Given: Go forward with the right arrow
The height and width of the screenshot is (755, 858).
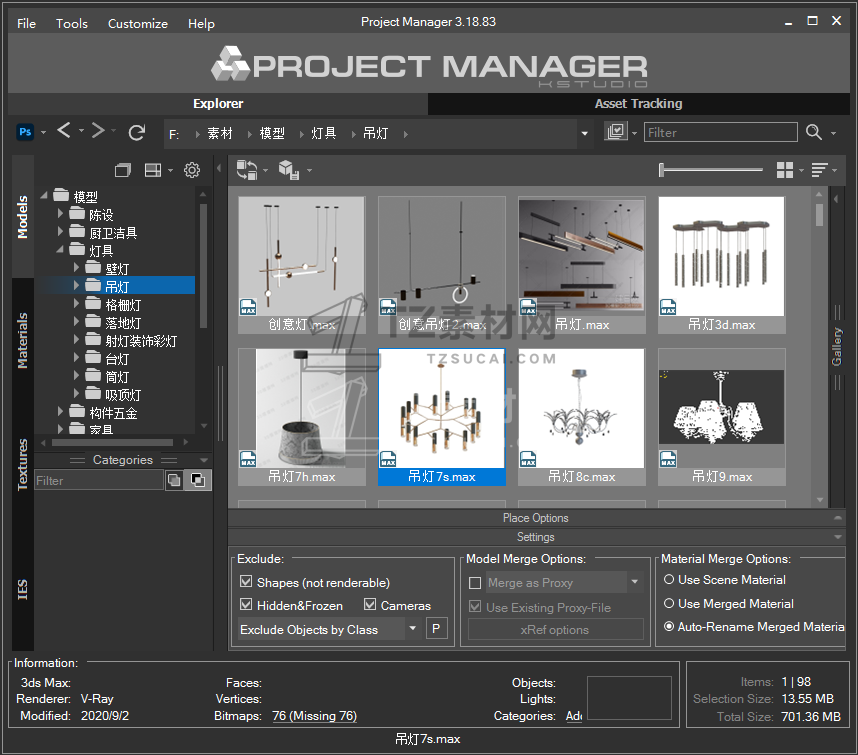Looking at the screenshot, I should pyautogui.click(x=97, y=131).
